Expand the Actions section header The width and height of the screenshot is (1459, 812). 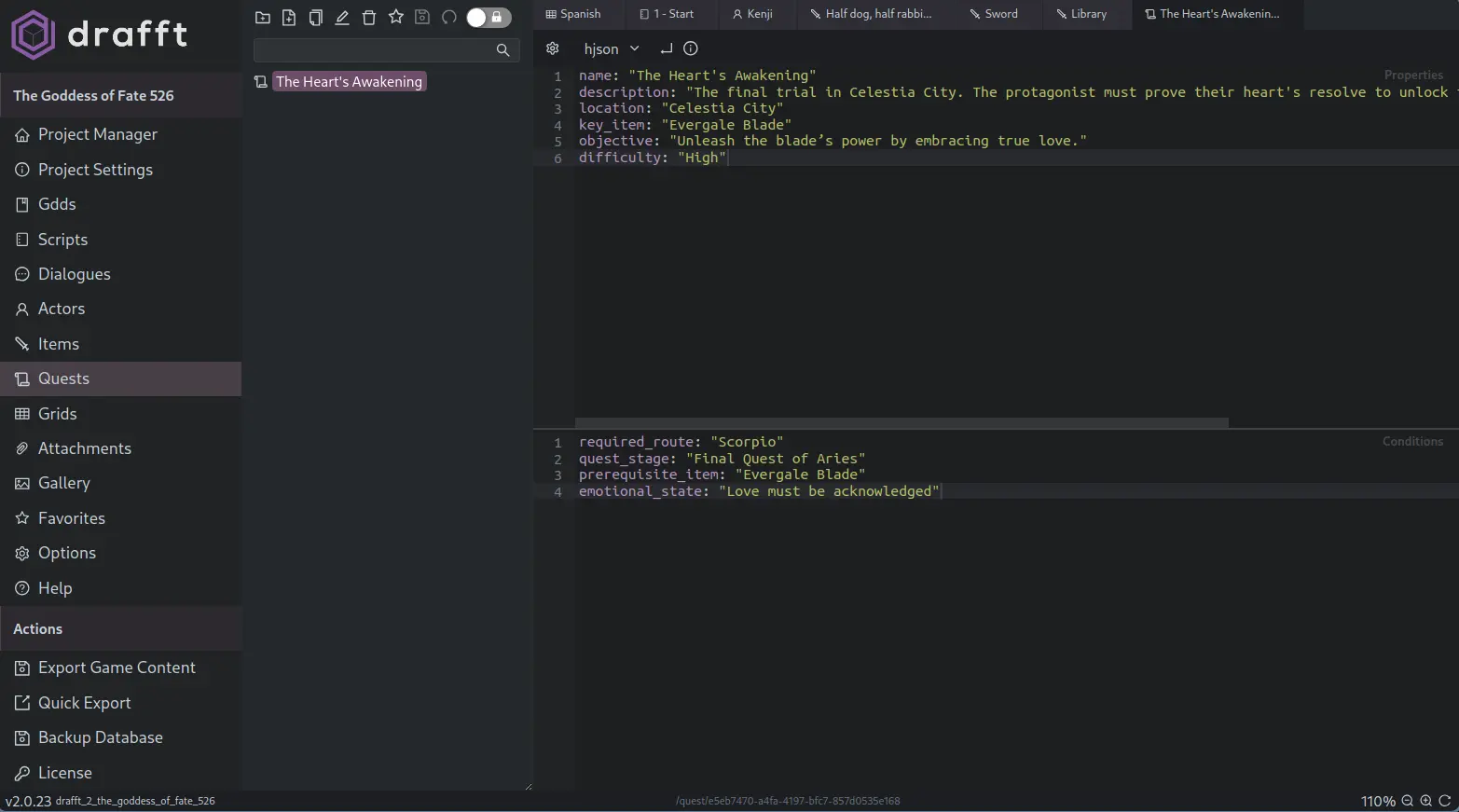click(37, 628)
